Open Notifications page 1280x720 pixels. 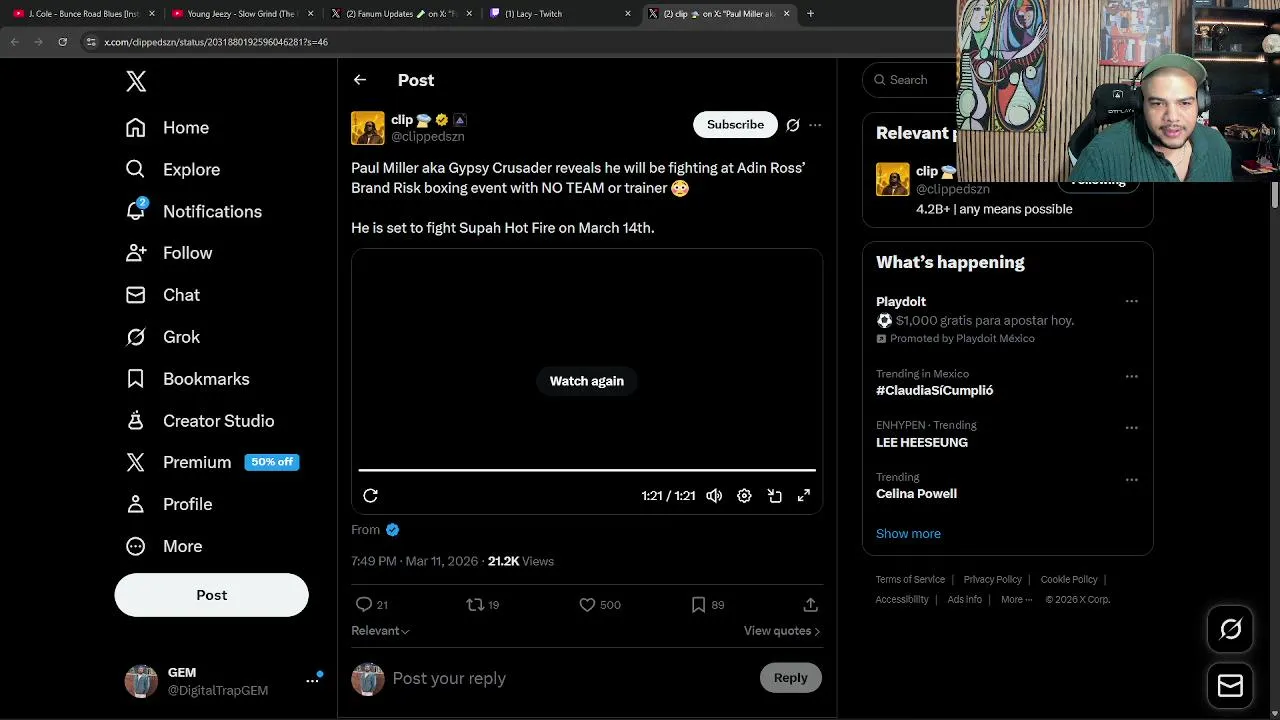tap(193, 212)
